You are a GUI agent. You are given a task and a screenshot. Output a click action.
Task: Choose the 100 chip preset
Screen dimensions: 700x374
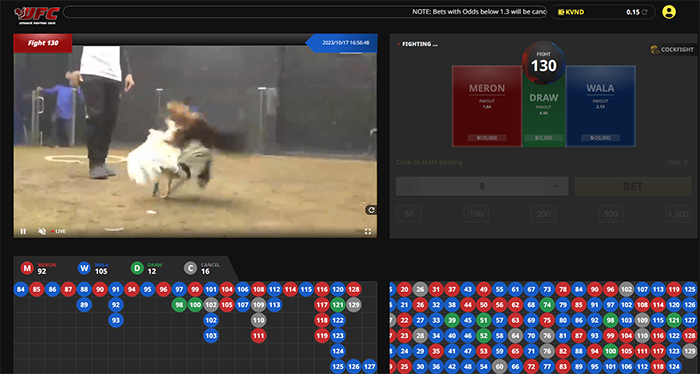click(476, 214)
